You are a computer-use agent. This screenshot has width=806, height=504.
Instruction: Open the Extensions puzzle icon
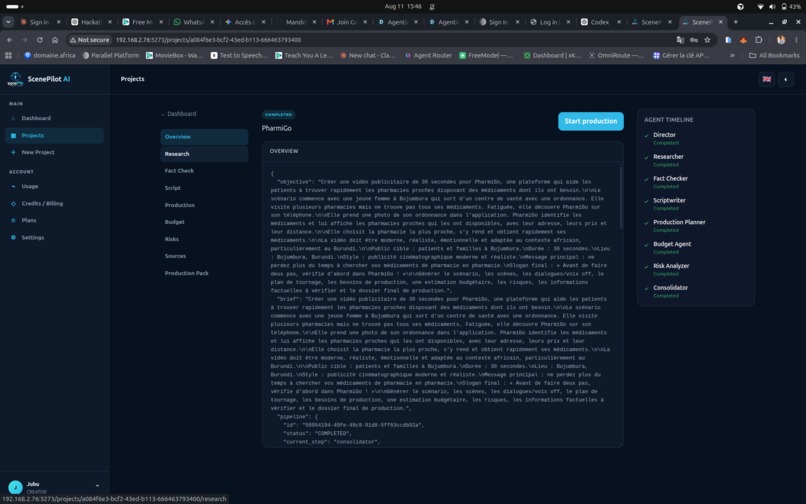pyautogui.click(x=759, y=40)
